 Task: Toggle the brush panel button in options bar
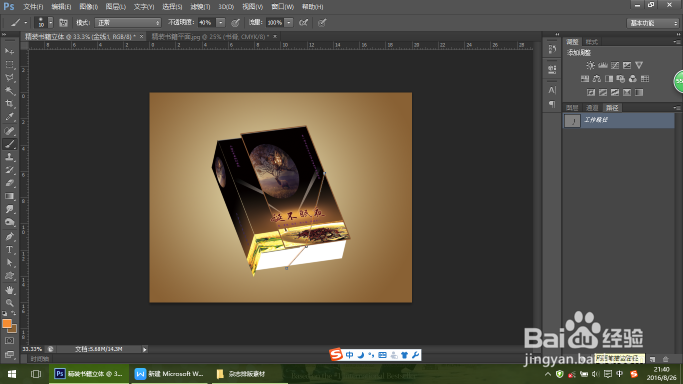63,23
